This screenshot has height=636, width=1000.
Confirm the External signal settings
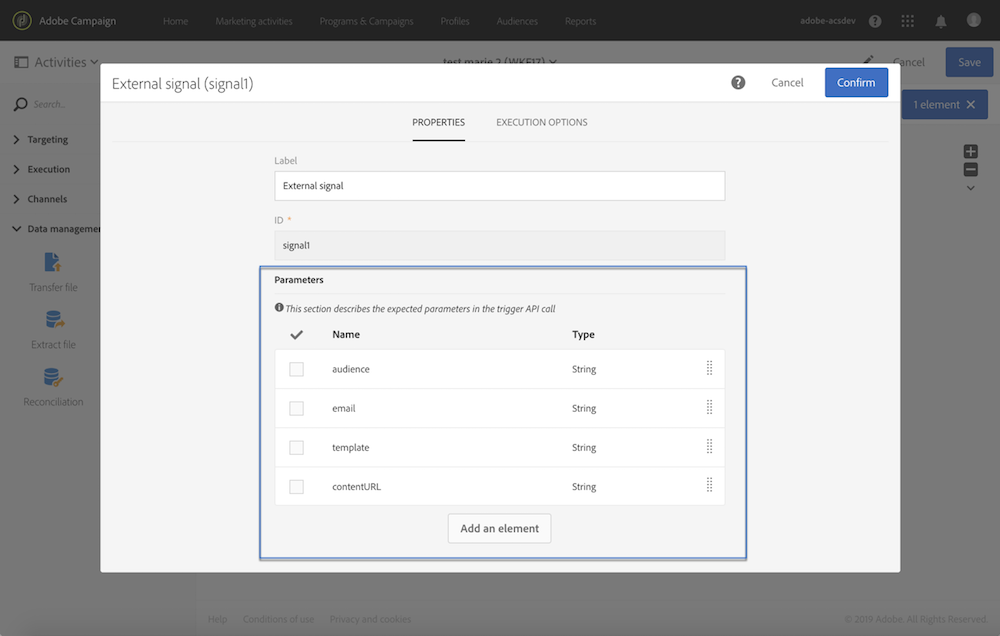tap(856, 82)
